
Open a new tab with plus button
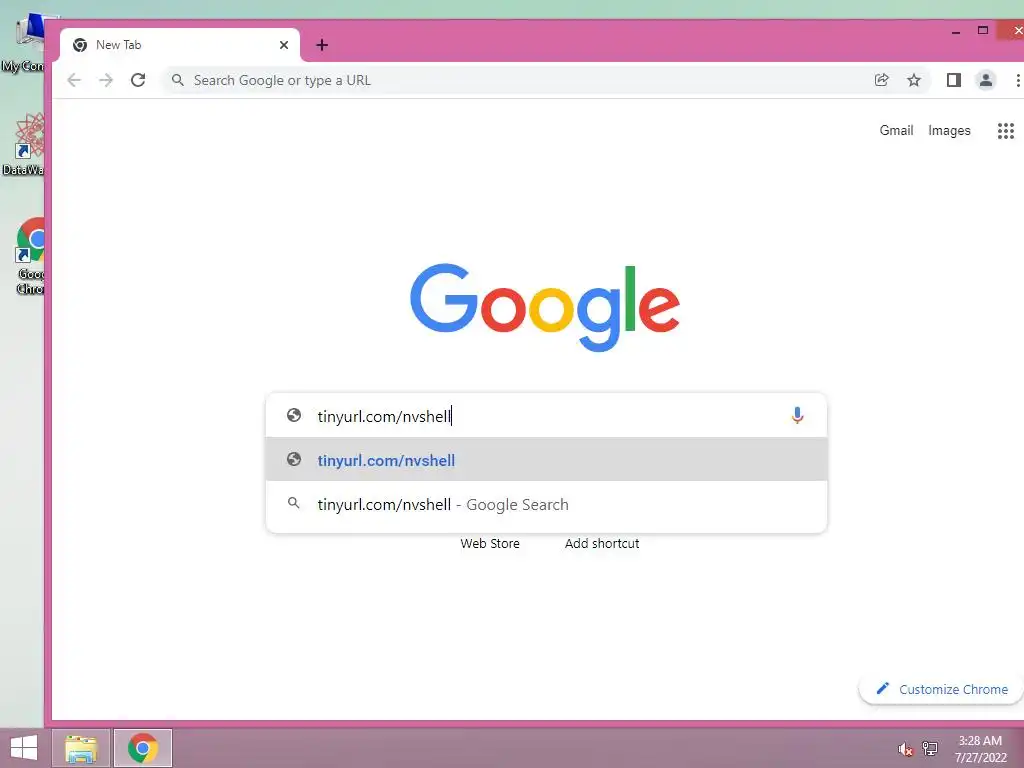(322, 45)
